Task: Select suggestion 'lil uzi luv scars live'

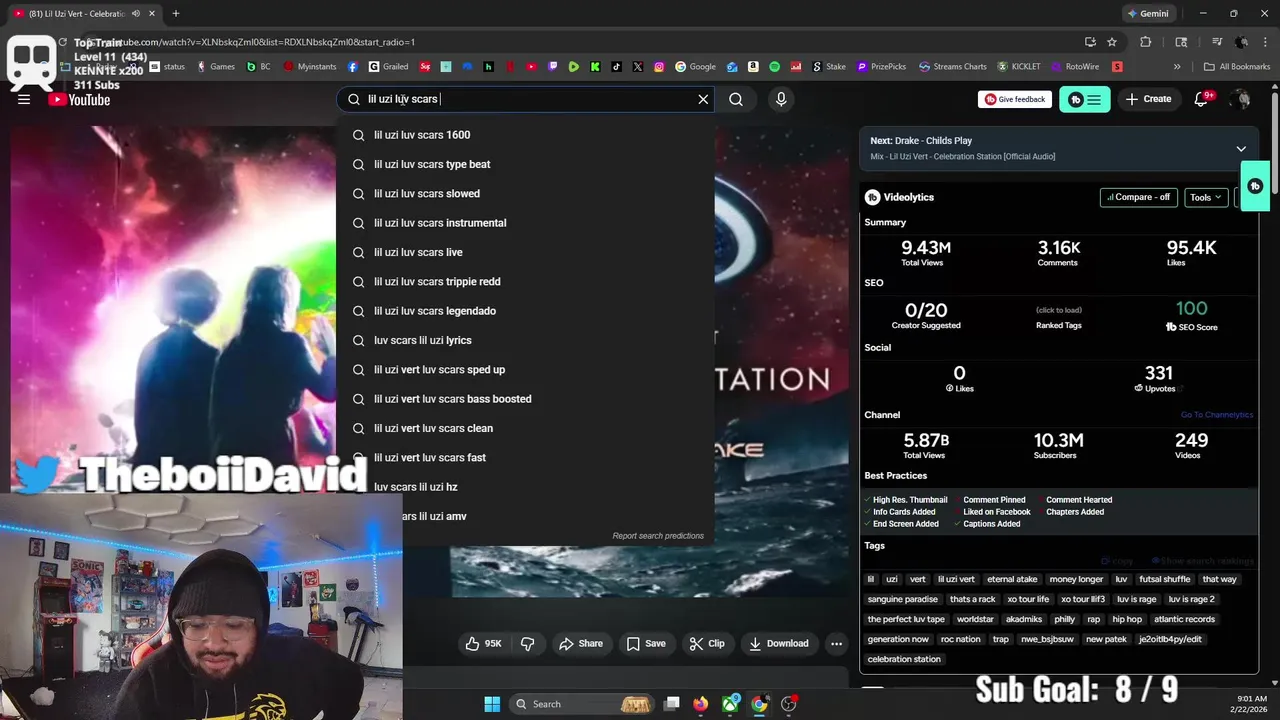Action: [x=526, y=252]
